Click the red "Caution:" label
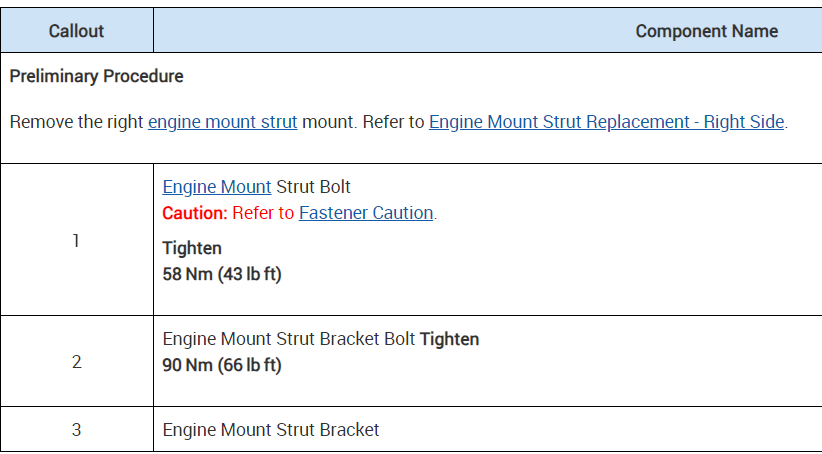Screen dimensions: 822x454 click(195, 213)
